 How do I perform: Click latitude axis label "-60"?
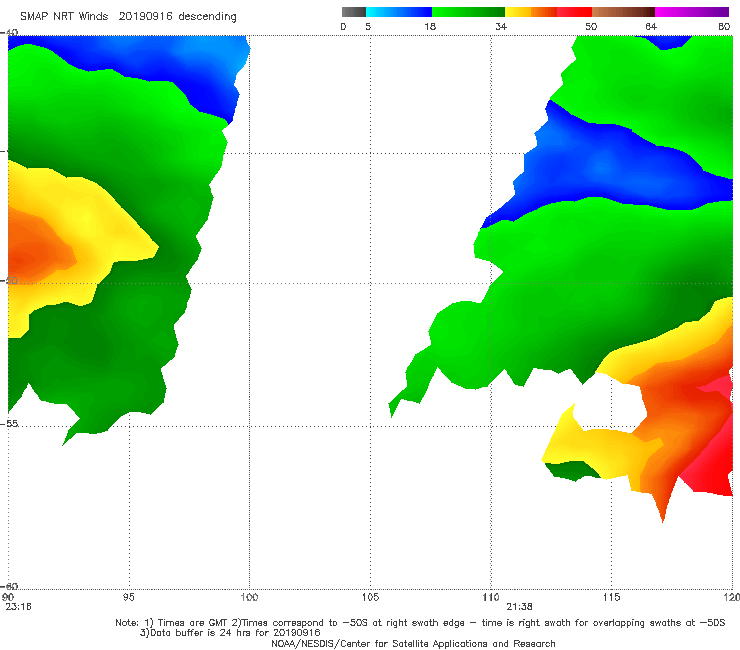[9, 586]
